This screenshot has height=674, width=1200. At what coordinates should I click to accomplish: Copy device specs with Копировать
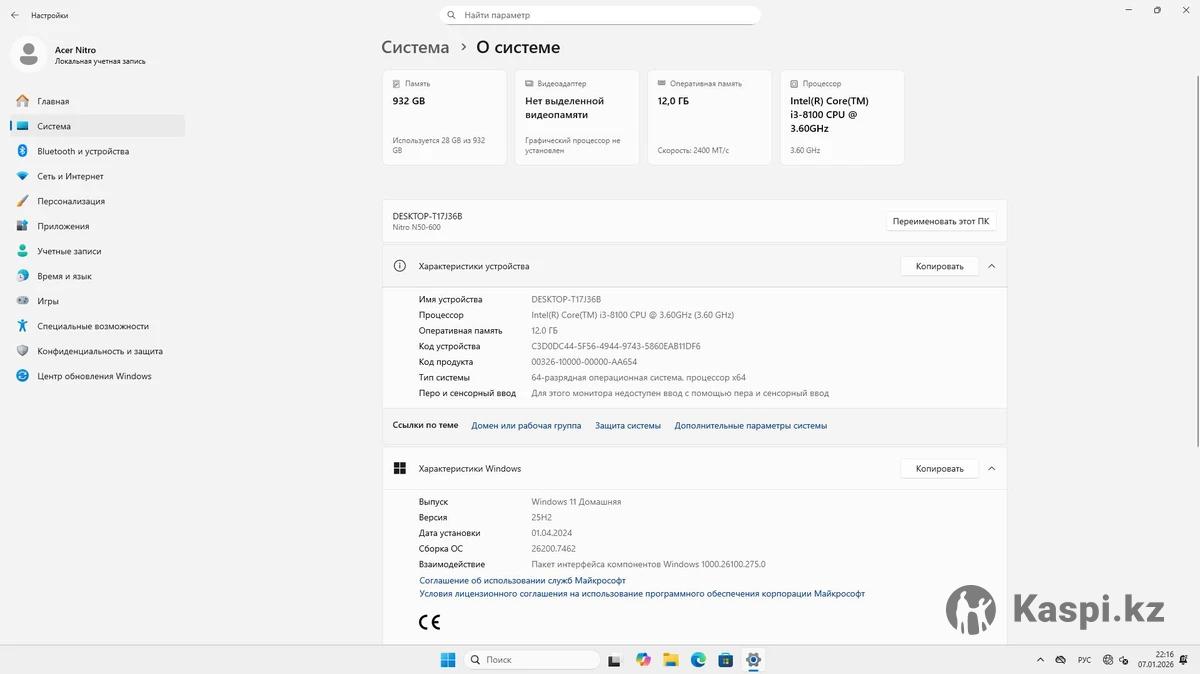939,266
